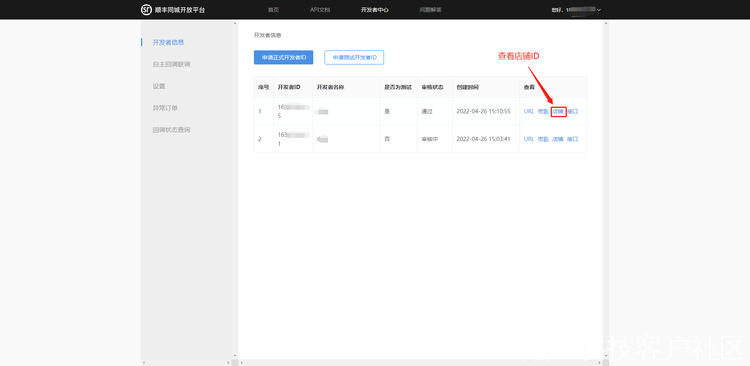Open the 问题解答 navigation tab
This screenshot has width=750, height=366.
click(430, 10)
